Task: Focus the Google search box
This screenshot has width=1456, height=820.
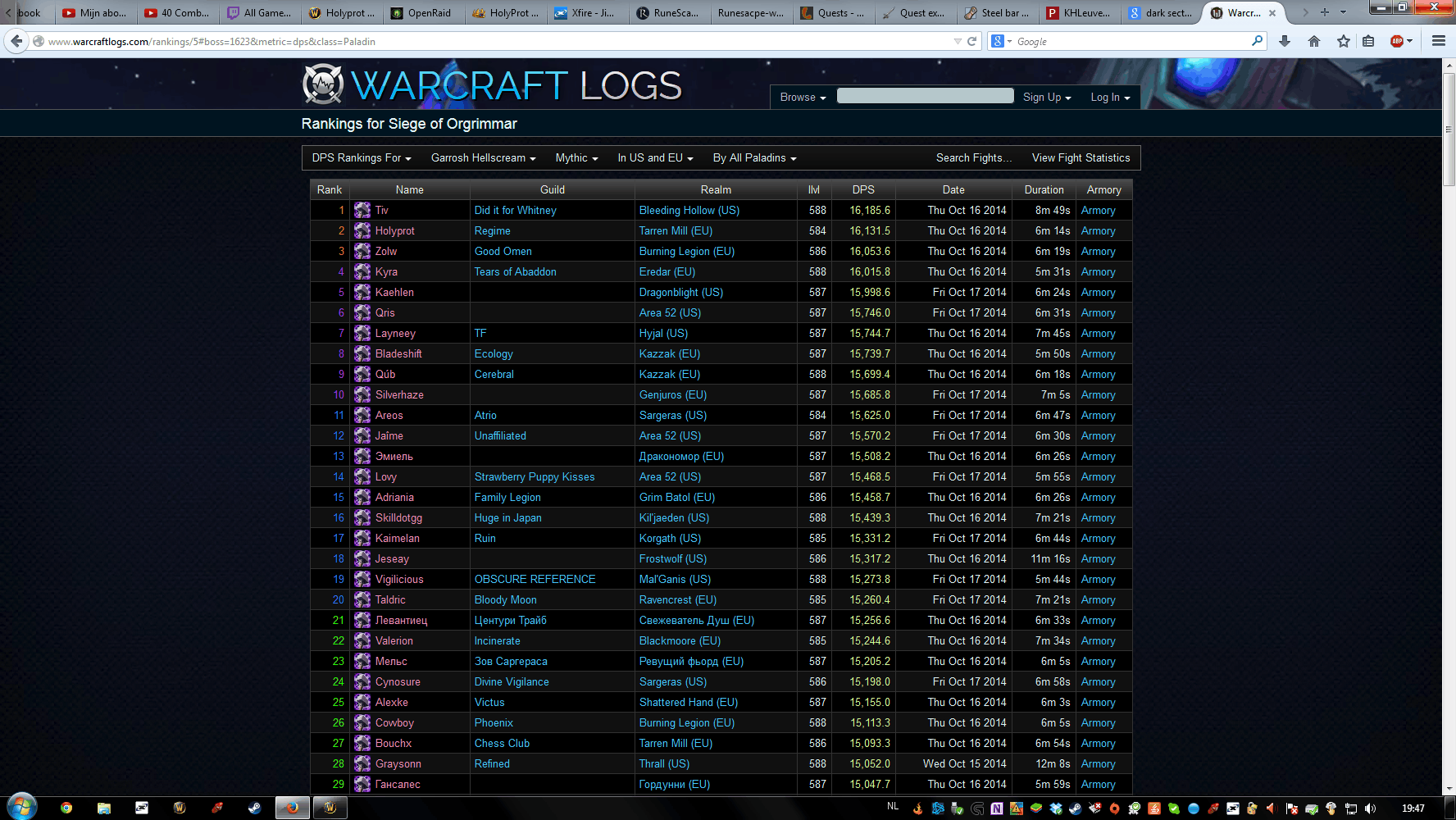Action: [1131, 41]
